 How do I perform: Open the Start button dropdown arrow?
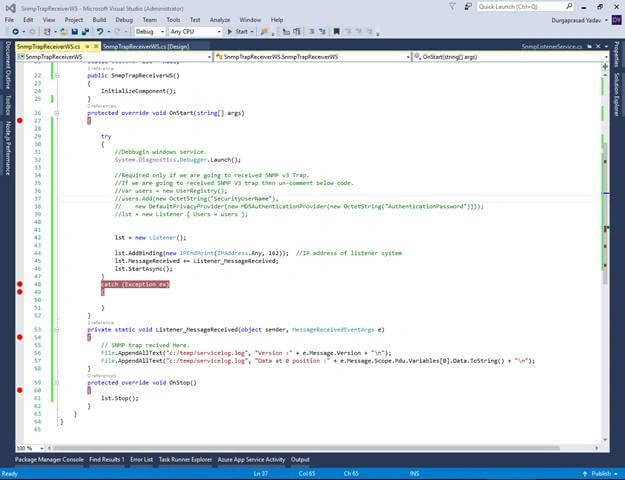252,31
